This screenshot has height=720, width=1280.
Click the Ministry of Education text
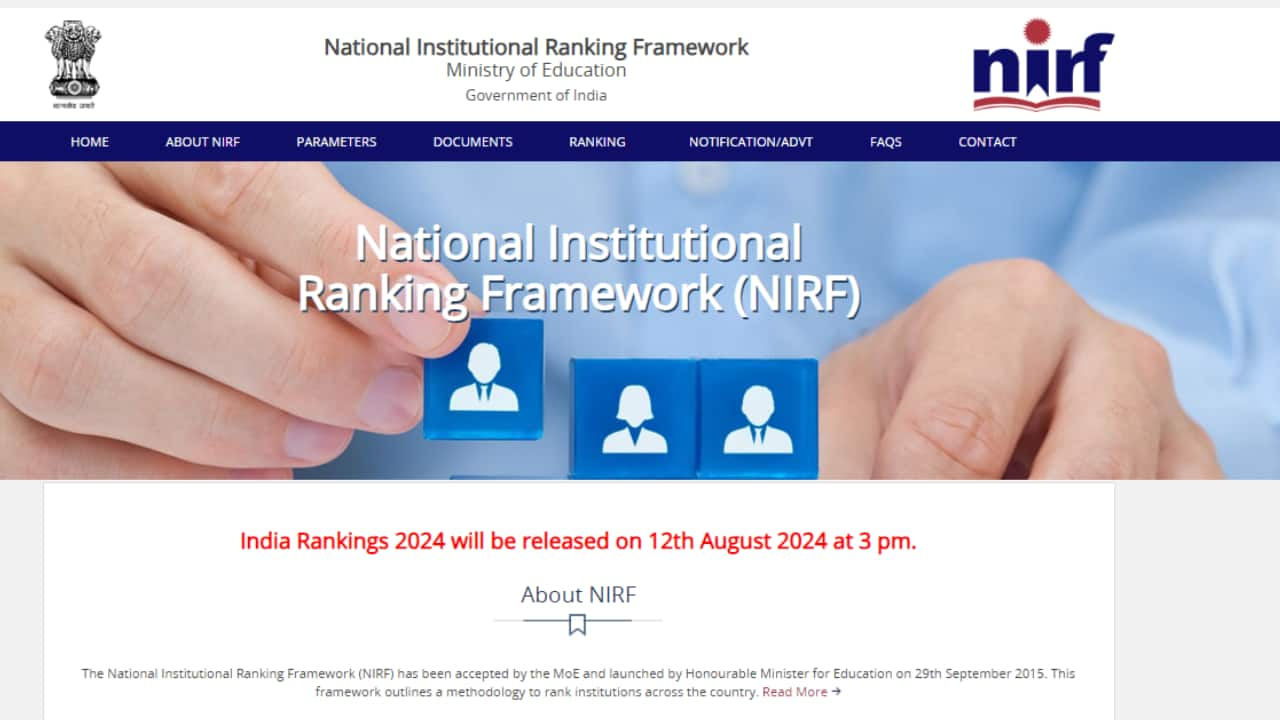tap(536, 70)
